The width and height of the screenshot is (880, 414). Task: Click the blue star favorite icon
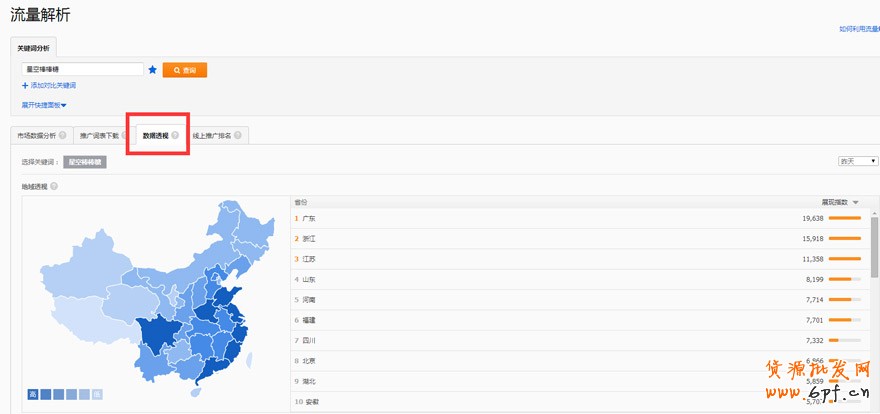tap(153, 70)
